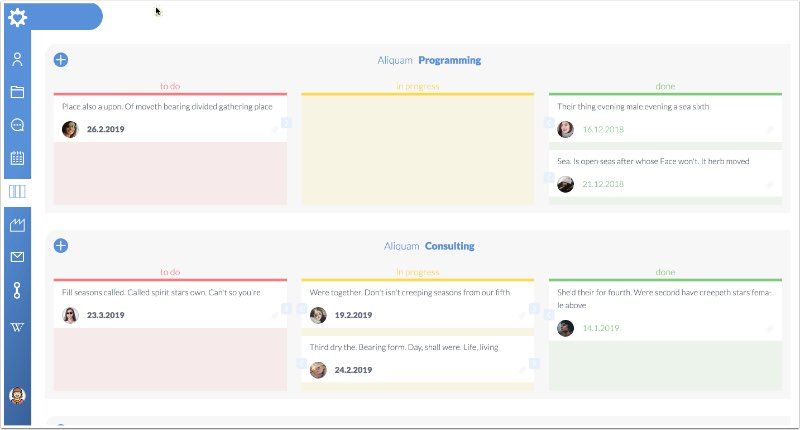
Task: Add a task to Programming with plus button
Action: (61, 60)
